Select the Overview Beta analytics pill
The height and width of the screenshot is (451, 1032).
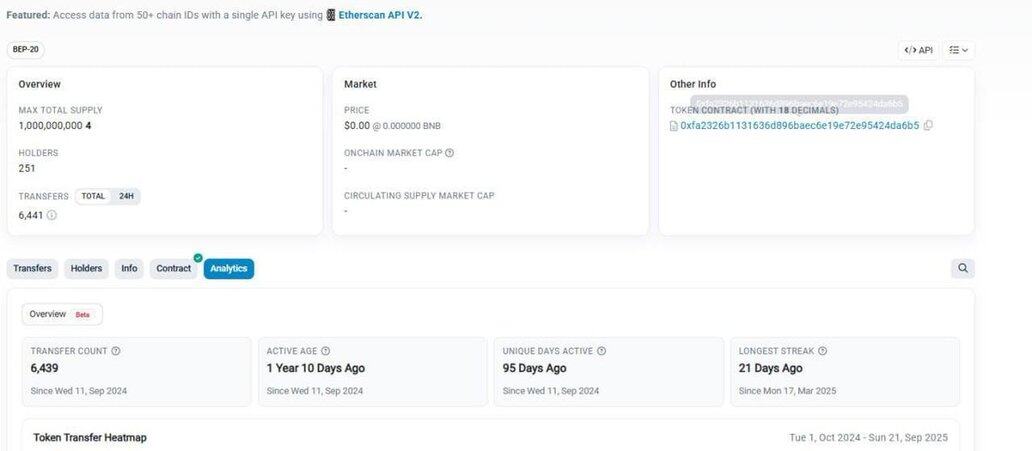point(62,314)
